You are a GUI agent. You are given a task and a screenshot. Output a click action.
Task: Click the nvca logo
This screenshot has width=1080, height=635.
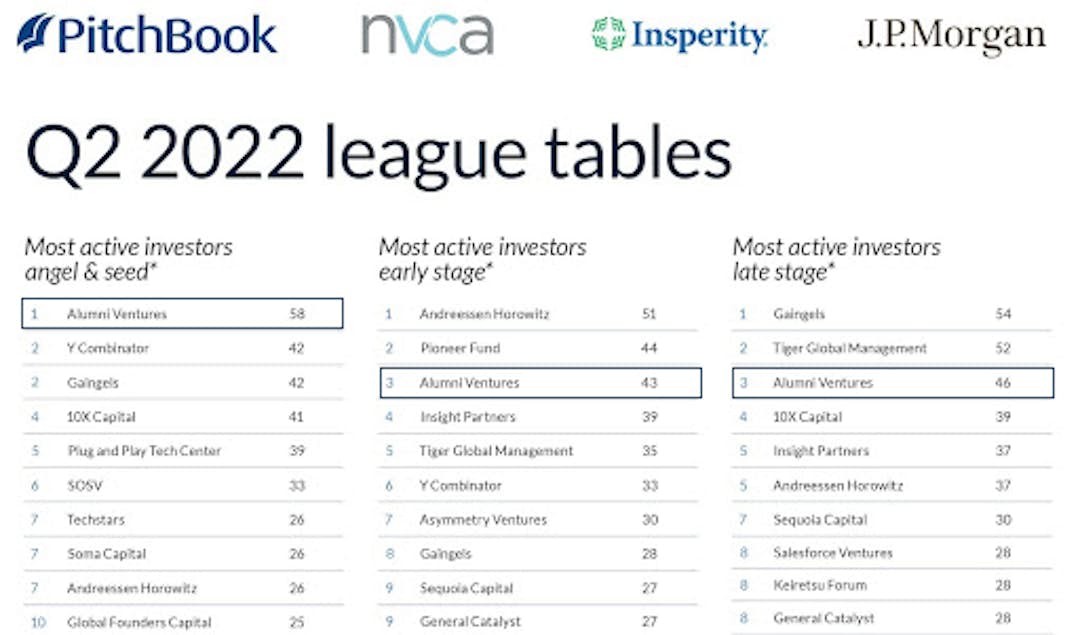coord(427,35)
